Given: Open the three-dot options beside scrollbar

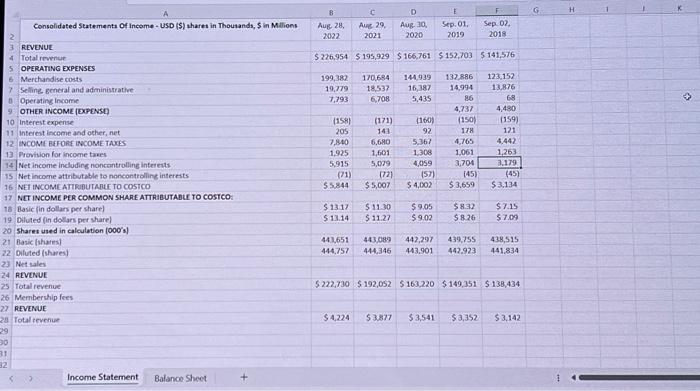Looking at the screenshot, I should click(x=558, y=378).
